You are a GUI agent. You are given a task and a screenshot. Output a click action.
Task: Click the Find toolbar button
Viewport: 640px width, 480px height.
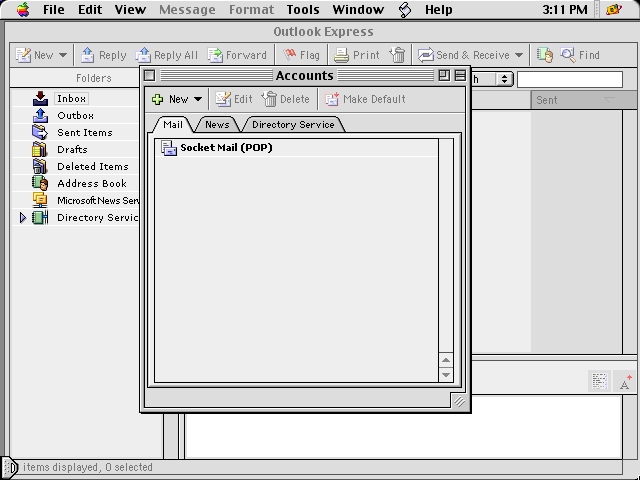(x=580, y=55)
